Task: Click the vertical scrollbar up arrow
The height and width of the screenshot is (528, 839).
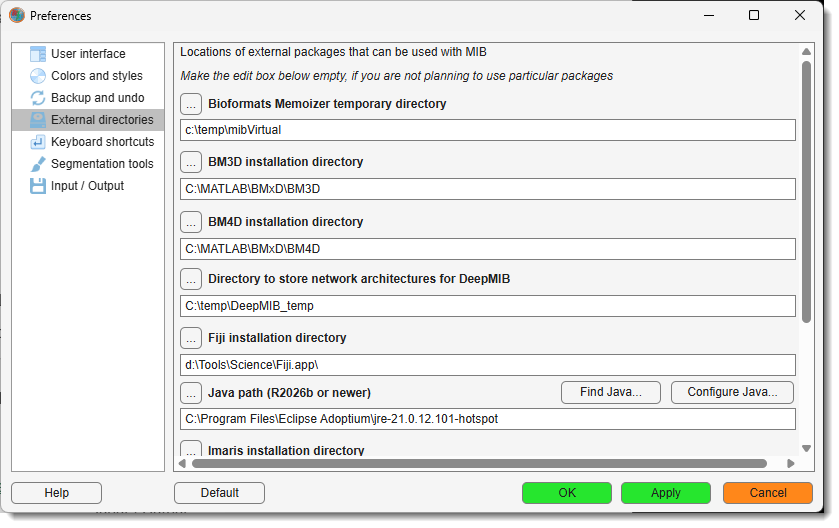Action: click(806, 52)
